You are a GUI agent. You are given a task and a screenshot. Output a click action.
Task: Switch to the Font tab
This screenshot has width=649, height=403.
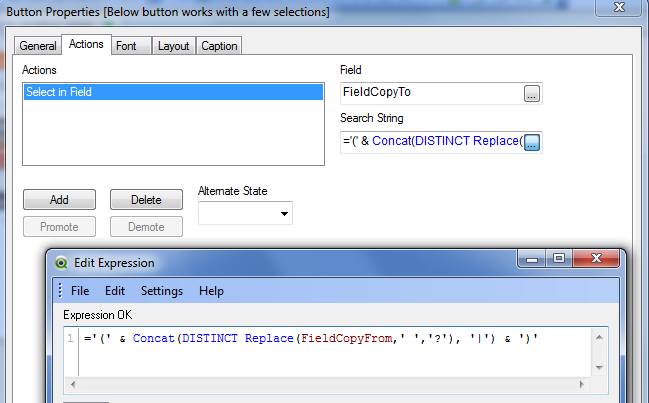tap(126, 46)
